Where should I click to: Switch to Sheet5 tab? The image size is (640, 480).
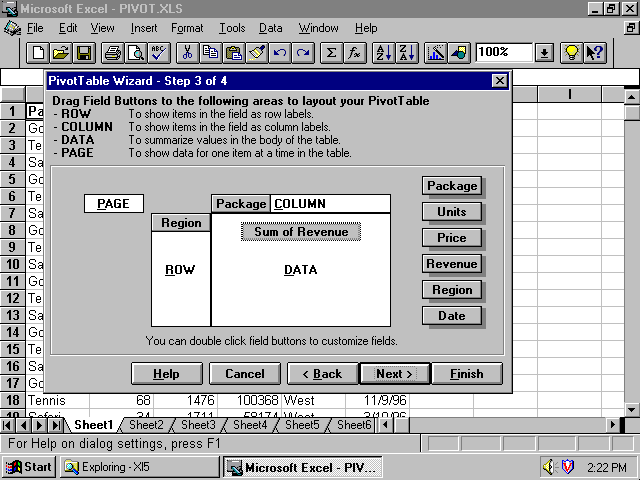click(302, 425)
